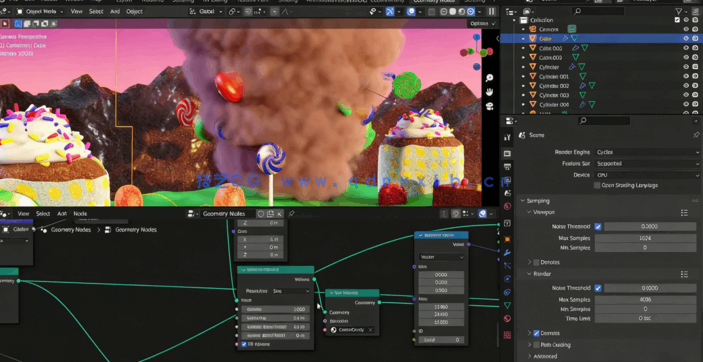Toggle Render Denoise checkbox

[x=536, y=333]
